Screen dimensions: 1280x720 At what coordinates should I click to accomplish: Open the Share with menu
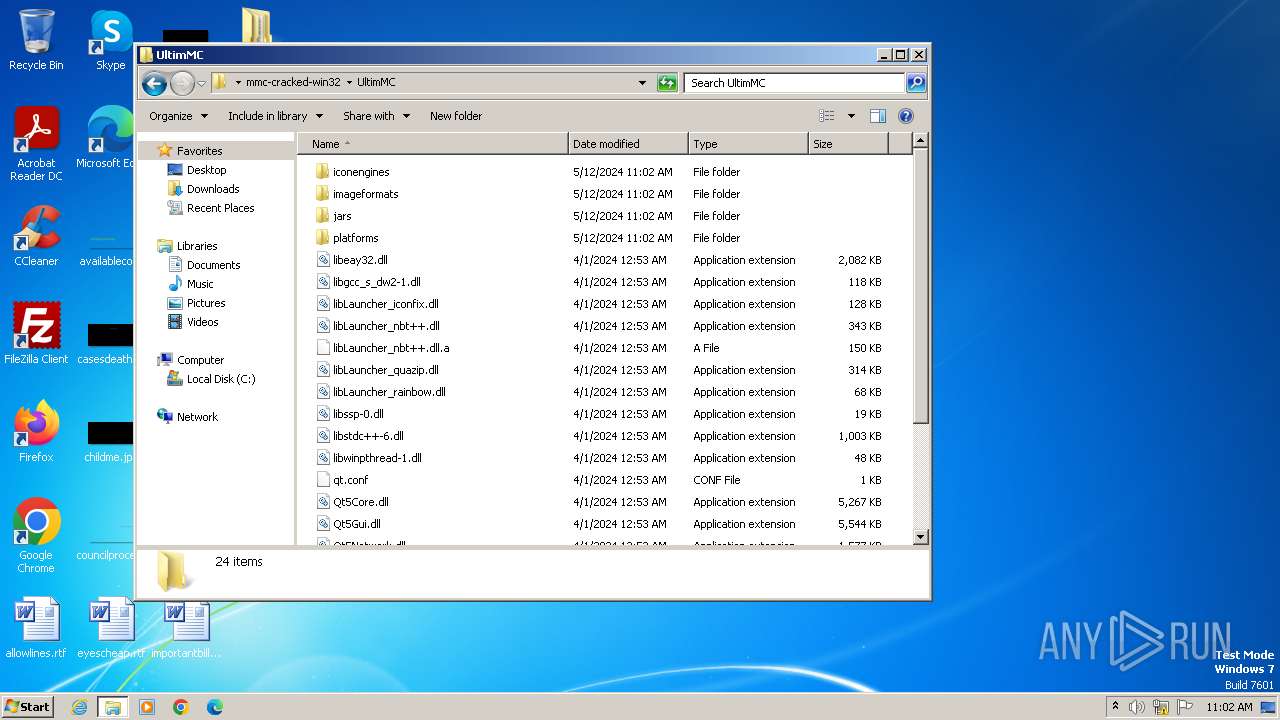click(x=376, y=116)
